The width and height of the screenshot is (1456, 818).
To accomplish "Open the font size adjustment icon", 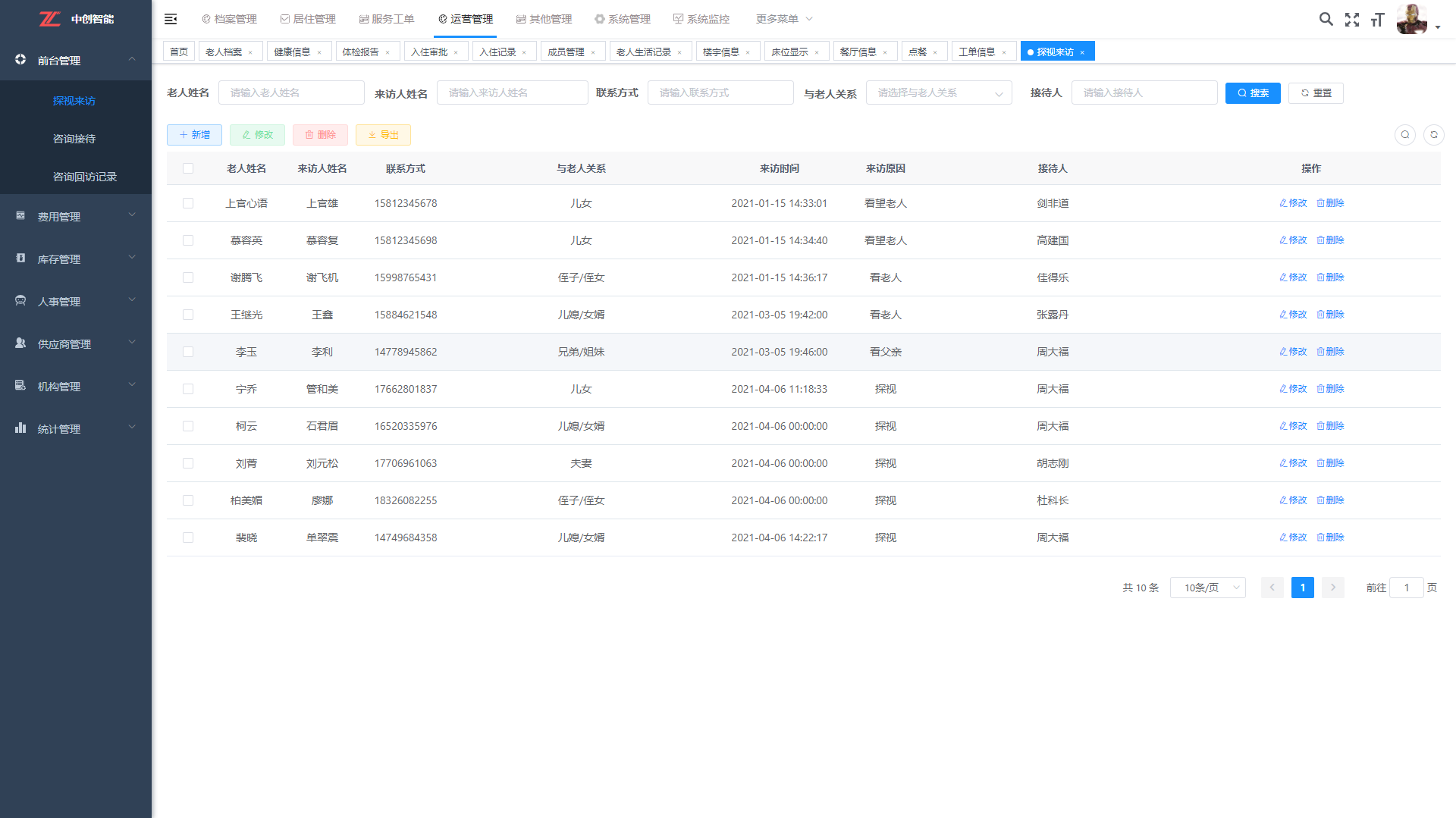I will [x=1377, y=20].
